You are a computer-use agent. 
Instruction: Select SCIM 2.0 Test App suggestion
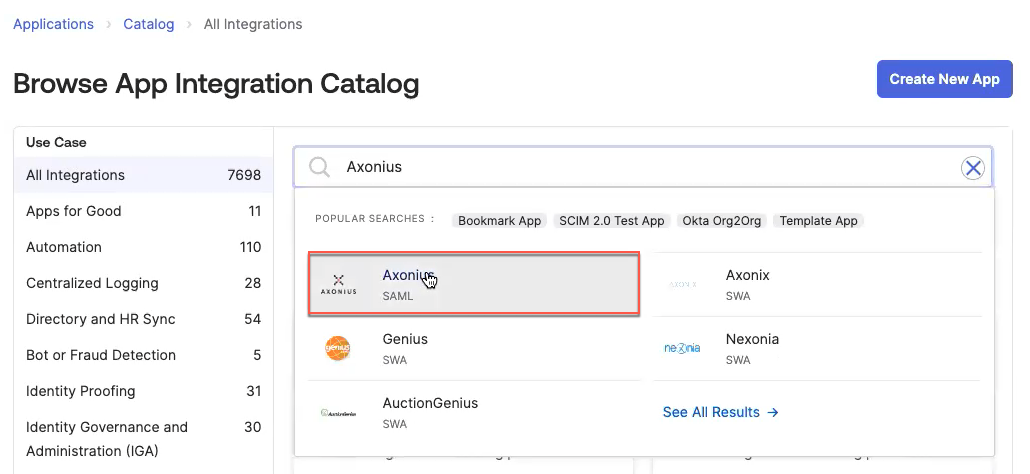pyautogui.click(x=611, y=221)
